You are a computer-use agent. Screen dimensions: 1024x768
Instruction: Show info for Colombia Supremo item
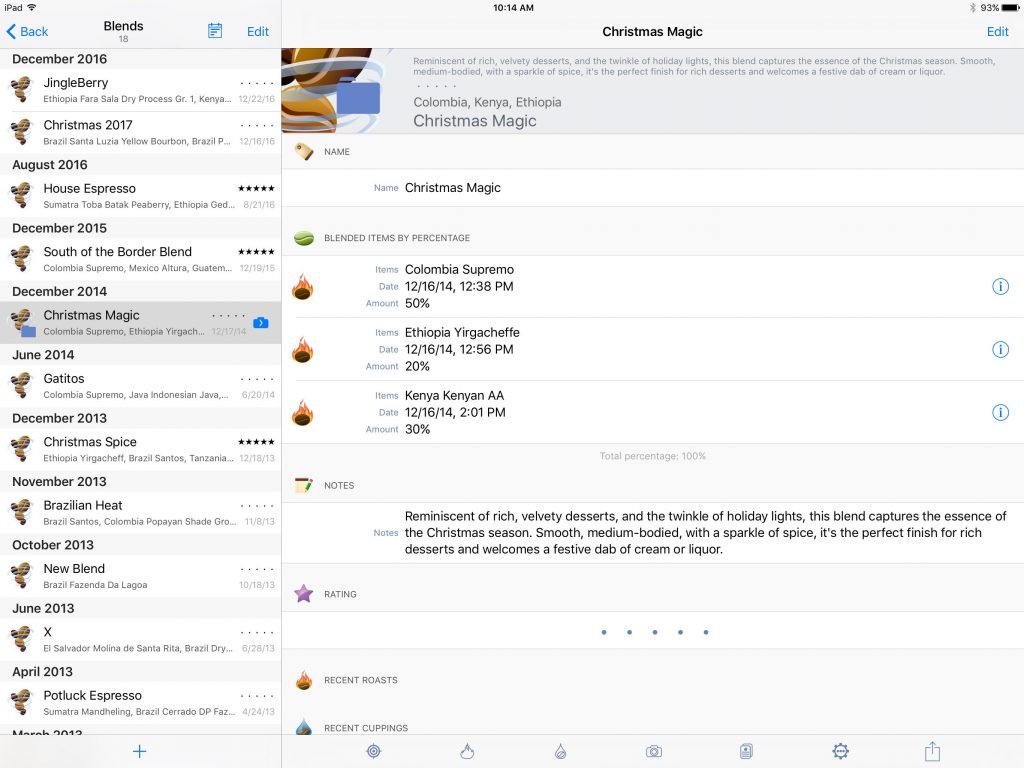click(1000, 287)
